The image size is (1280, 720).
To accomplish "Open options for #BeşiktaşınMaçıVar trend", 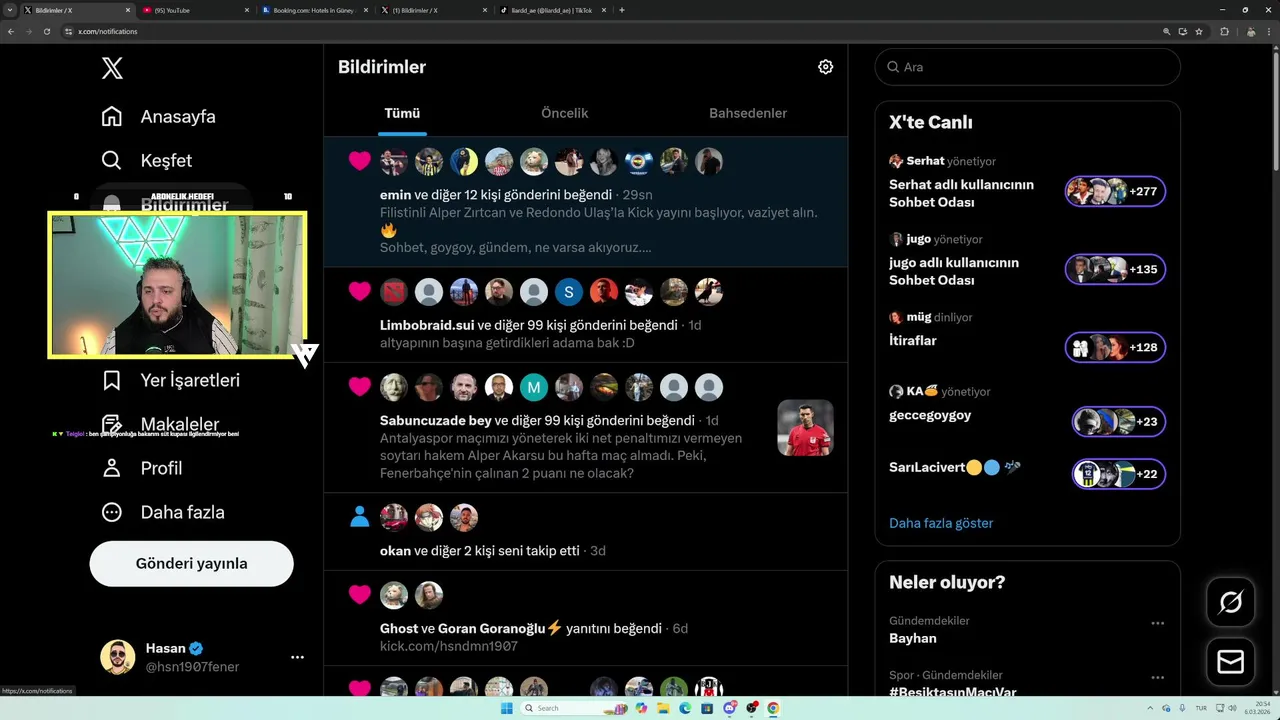I will coord(1157,677).
